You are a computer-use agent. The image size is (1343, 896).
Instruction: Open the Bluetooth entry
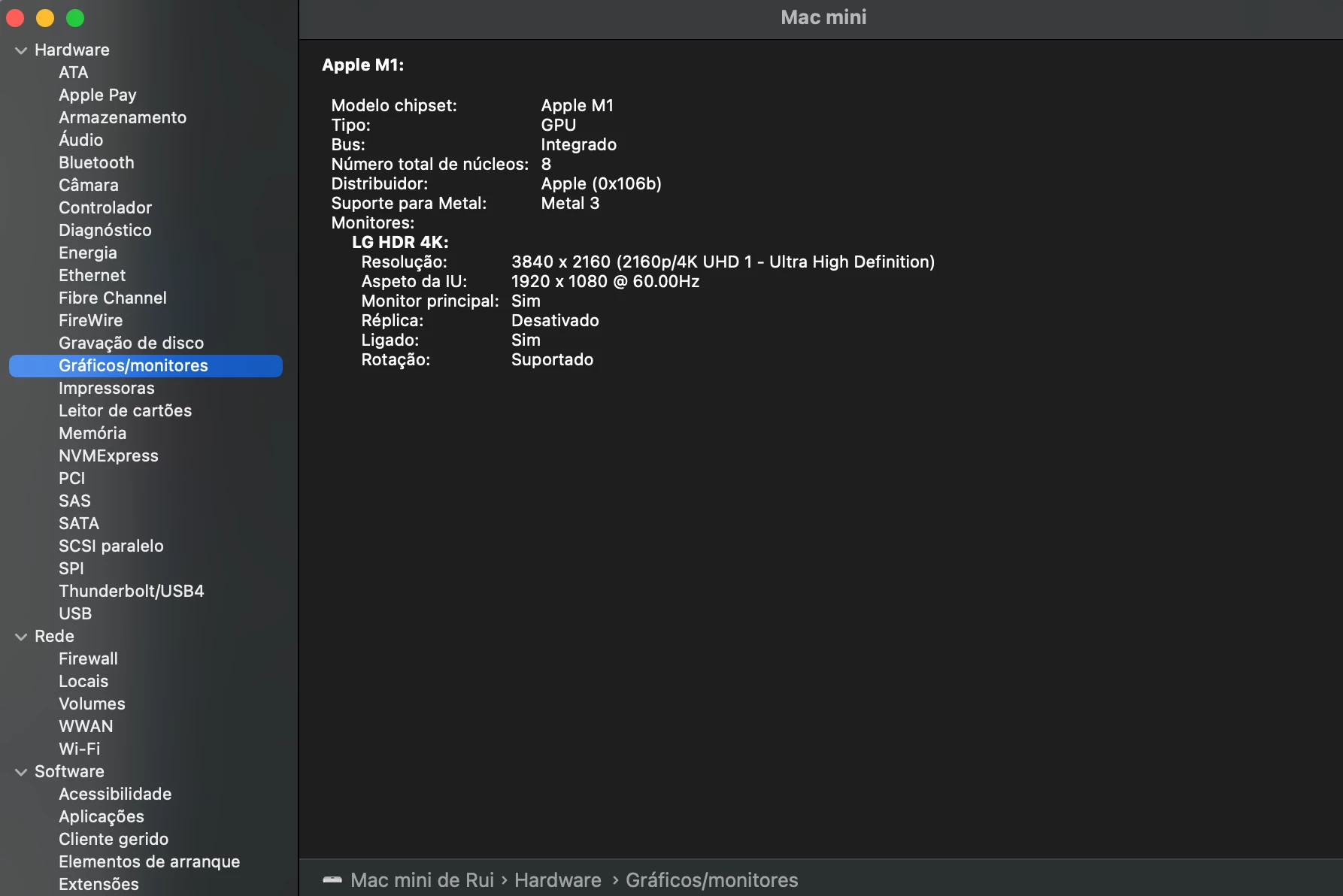96,163
